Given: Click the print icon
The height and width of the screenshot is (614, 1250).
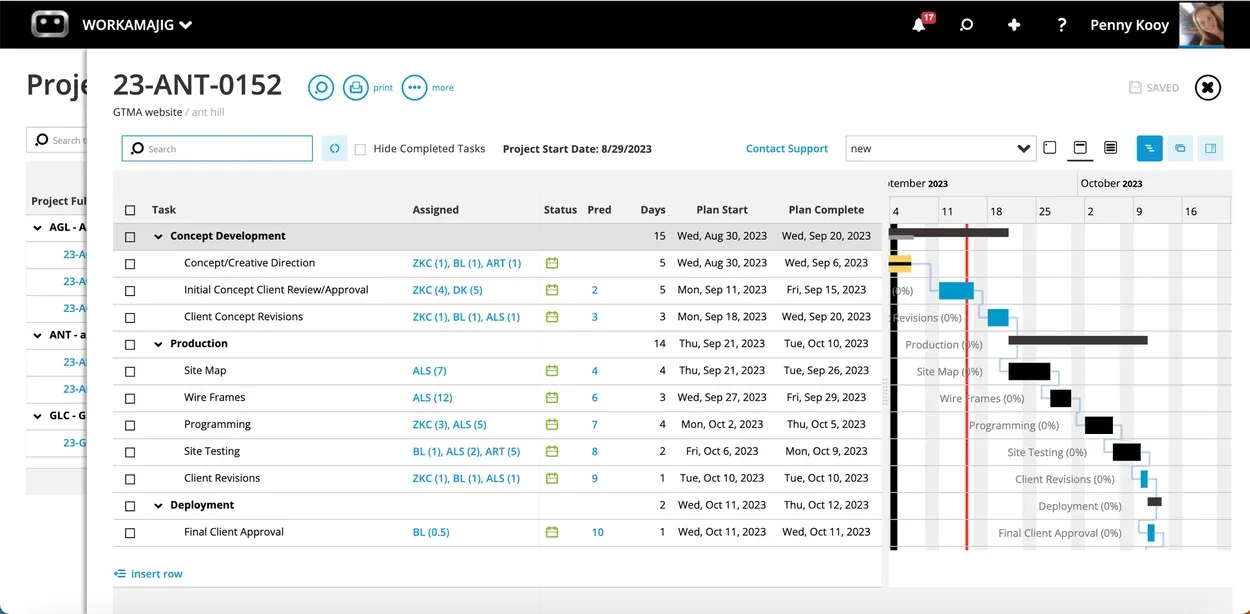Looking at the screenshot, I should (x=356, y=88).
